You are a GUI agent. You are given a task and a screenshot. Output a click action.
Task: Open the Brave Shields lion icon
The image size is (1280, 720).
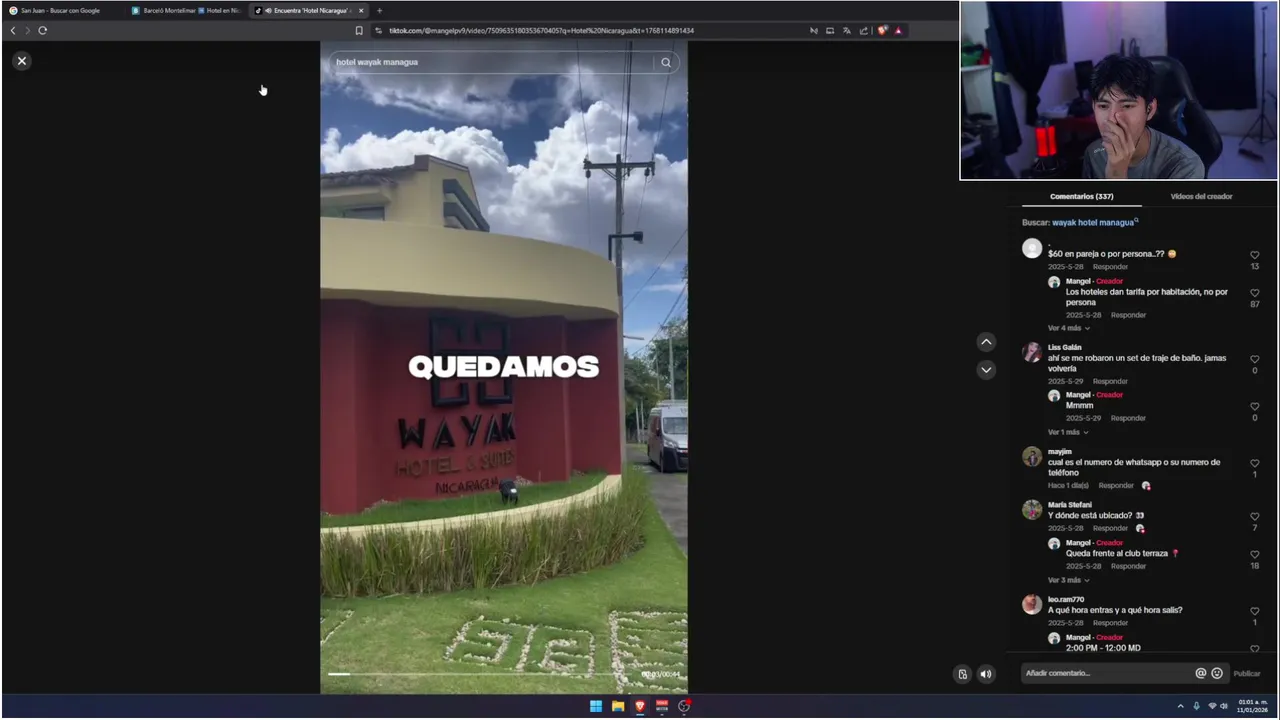[x=882, y=30]
